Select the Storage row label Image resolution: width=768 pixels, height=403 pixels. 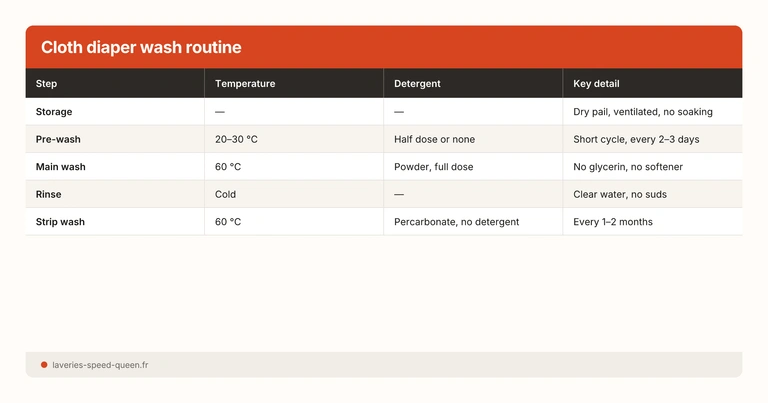(x=54, y=112)
